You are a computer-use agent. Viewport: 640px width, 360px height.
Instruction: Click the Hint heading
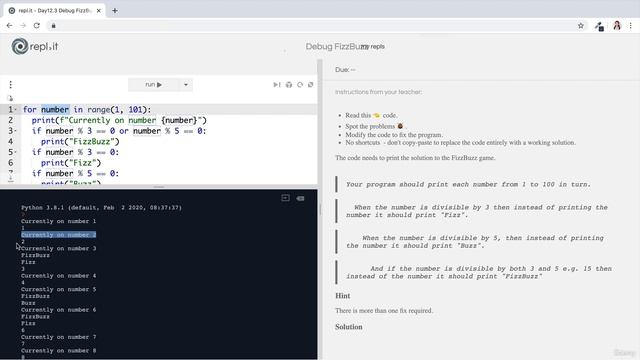click(343, 296)
